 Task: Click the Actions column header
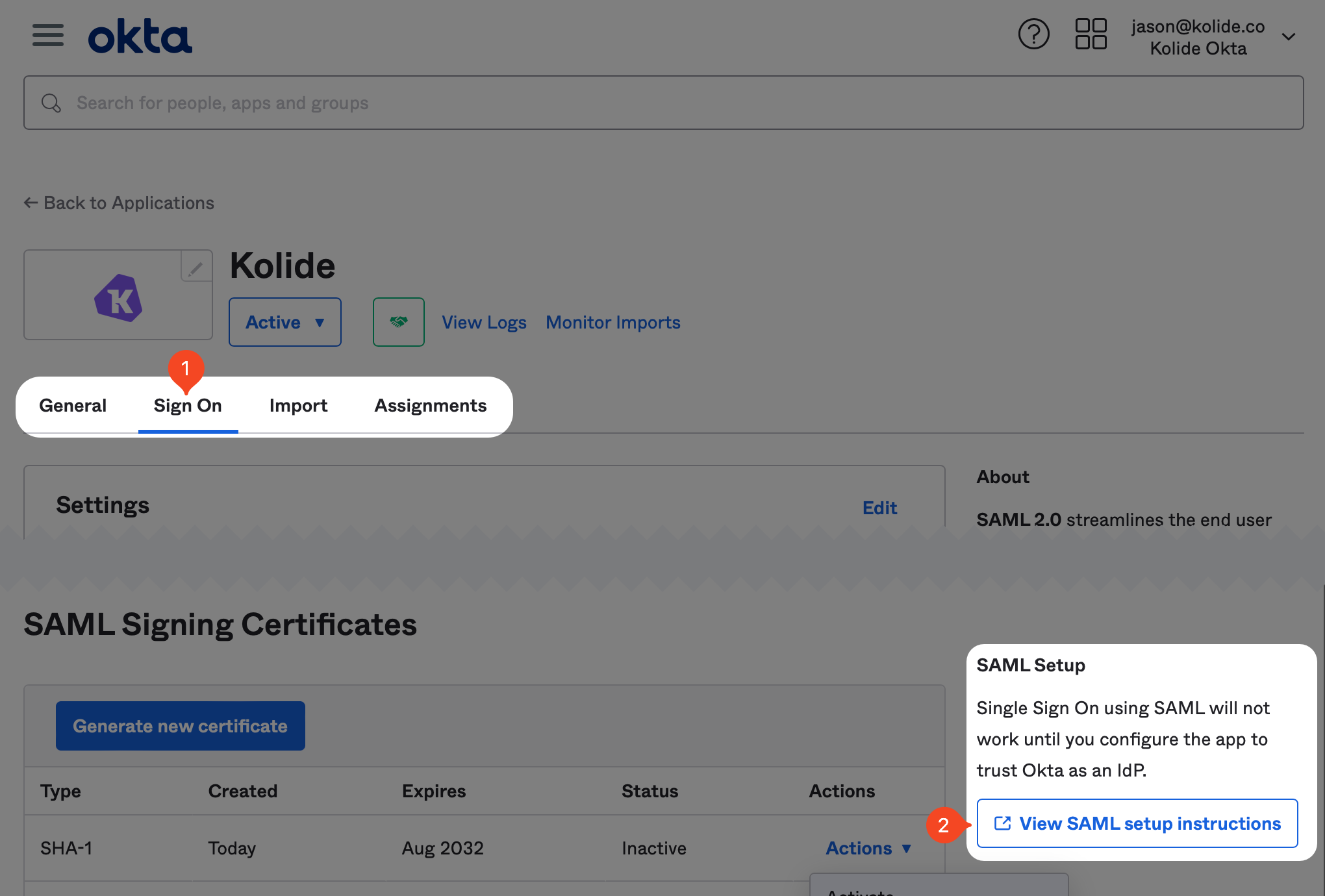point(842,791)
